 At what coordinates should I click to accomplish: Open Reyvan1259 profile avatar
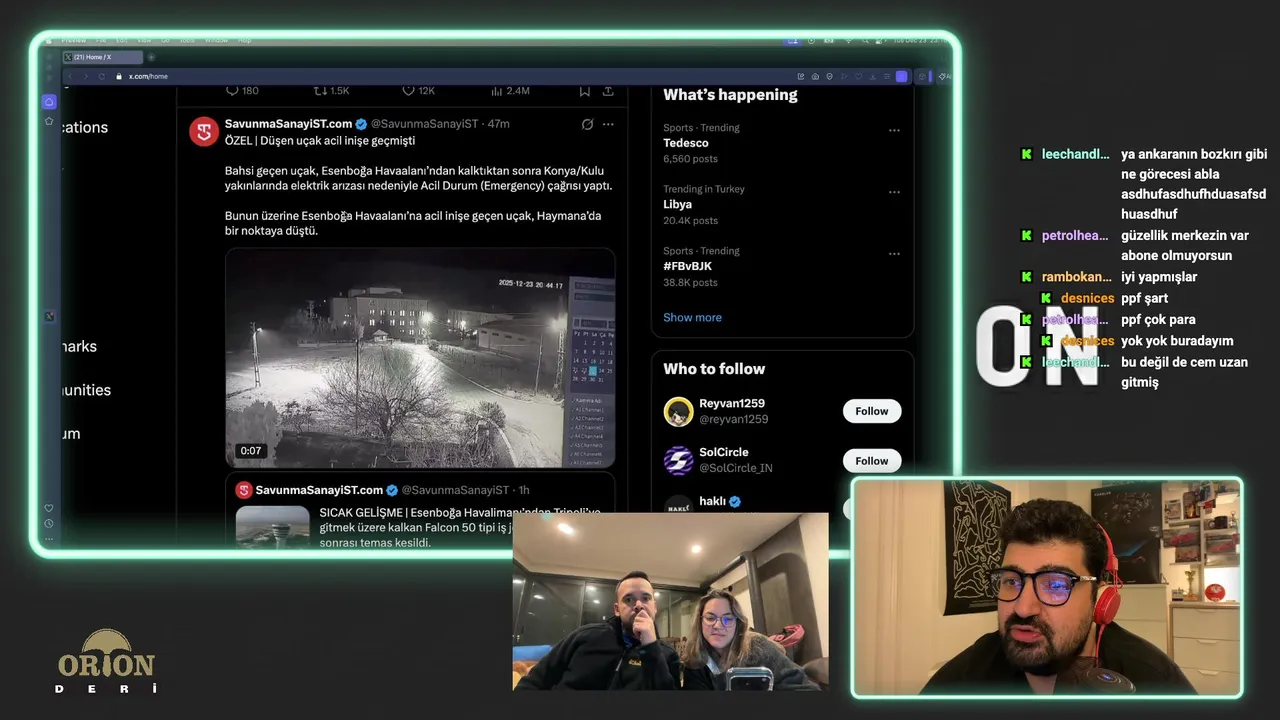tap(678, 411)
